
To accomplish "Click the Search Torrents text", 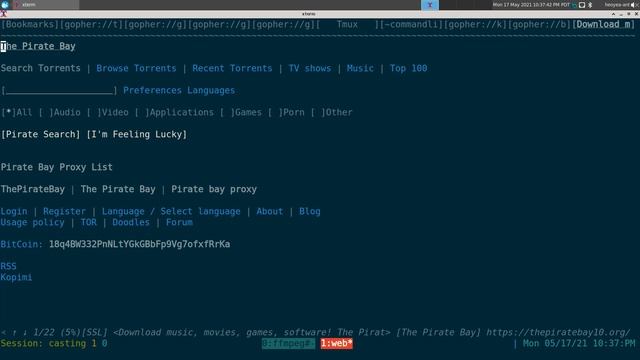I will coord(41,68).
